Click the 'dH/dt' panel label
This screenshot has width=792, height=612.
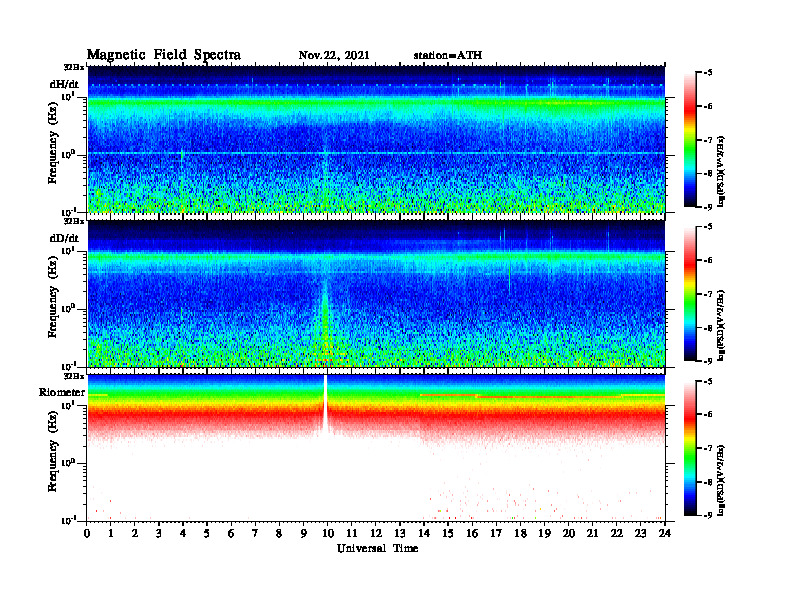tap(64, 84)
